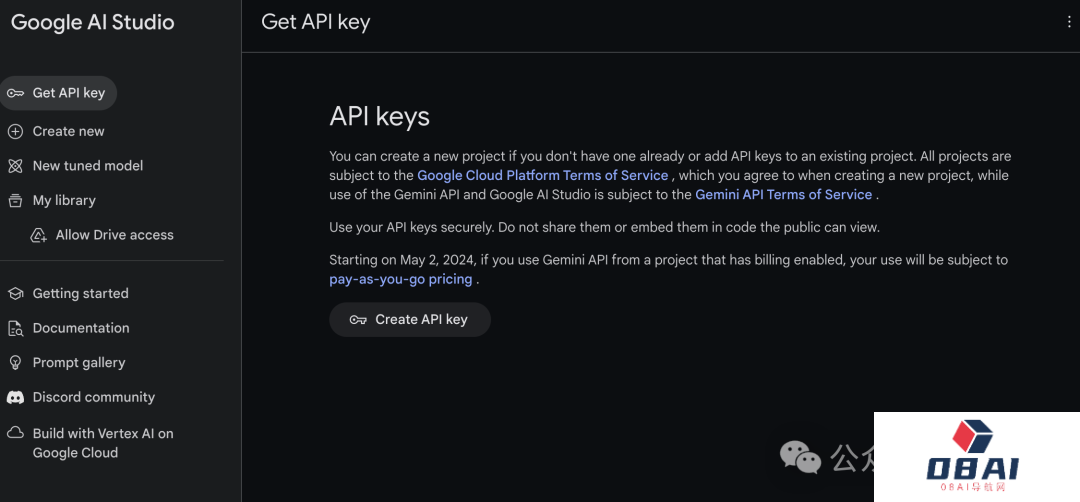Click the Documentation icon in sidebar

tap(15, 328)
